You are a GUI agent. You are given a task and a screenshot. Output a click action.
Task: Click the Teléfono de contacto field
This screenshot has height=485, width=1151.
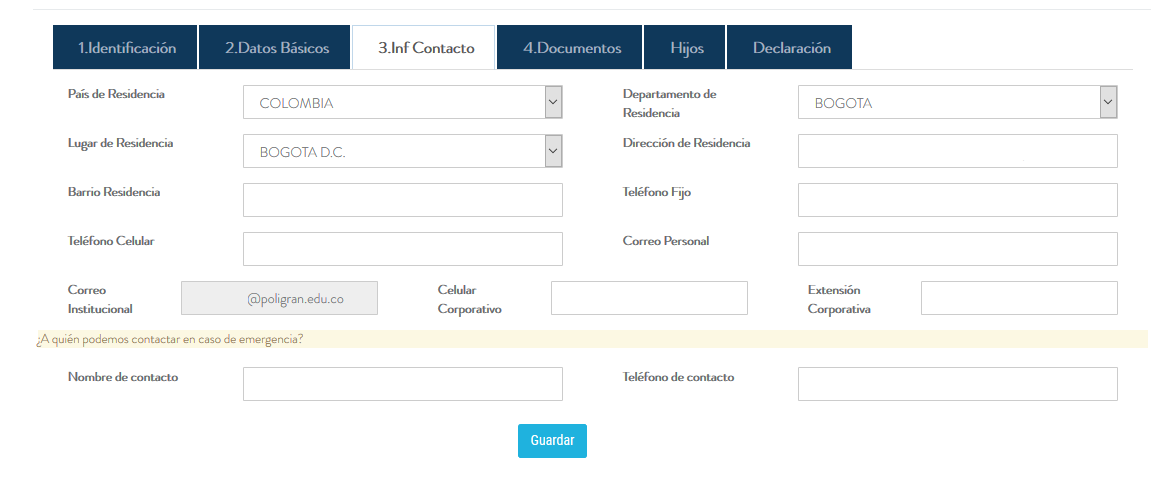[957, 384]
